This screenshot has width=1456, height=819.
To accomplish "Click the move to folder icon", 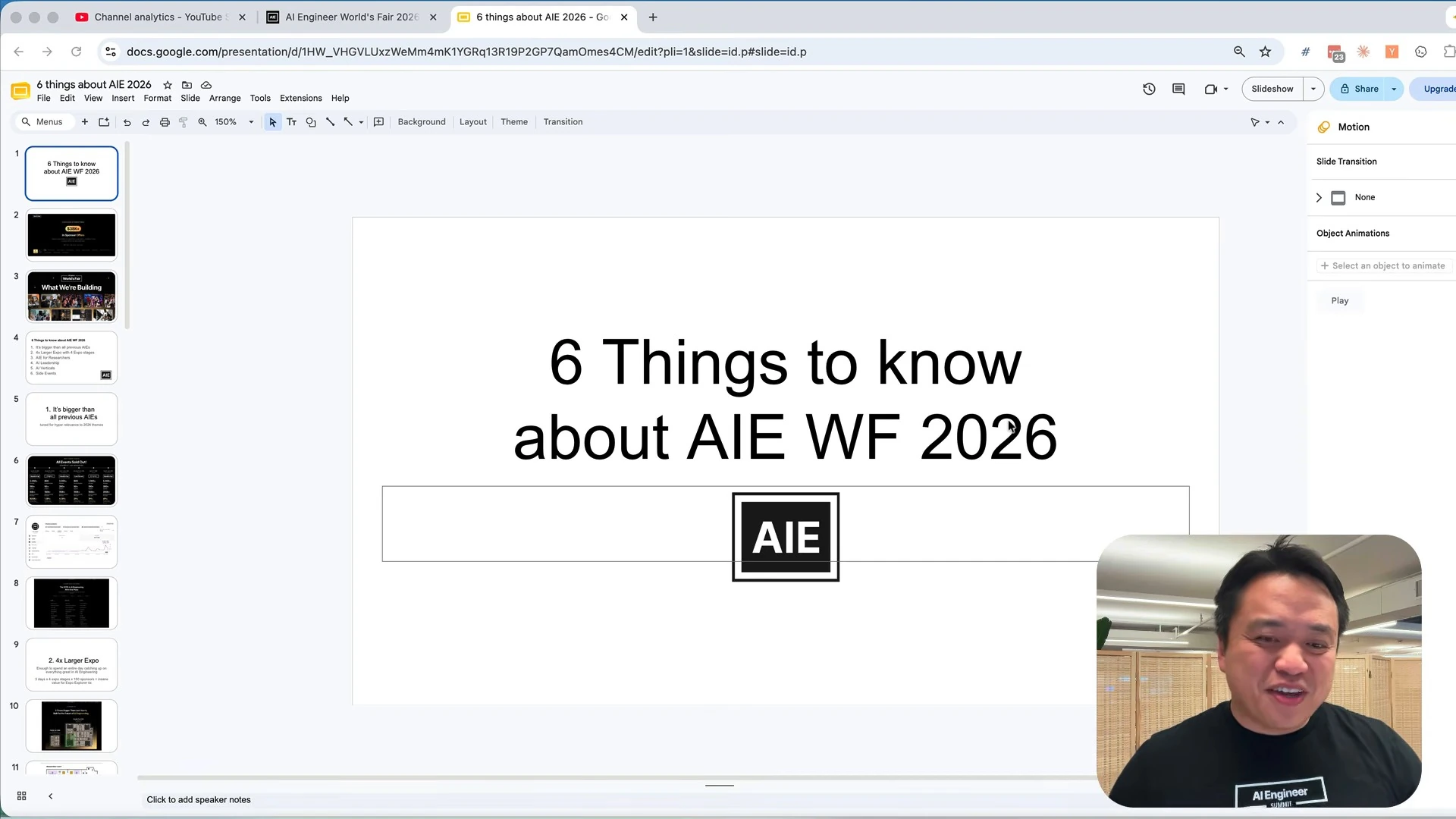I will click(x=187, y=85).
